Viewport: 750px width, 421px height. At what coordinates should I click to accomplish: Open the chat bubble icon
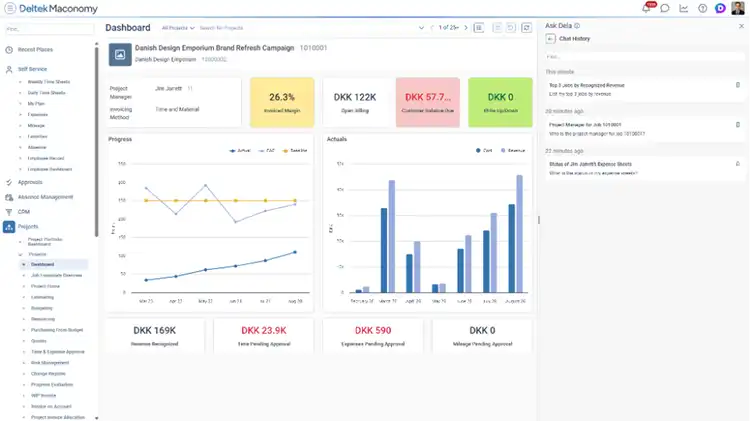(x=665, y=8)
